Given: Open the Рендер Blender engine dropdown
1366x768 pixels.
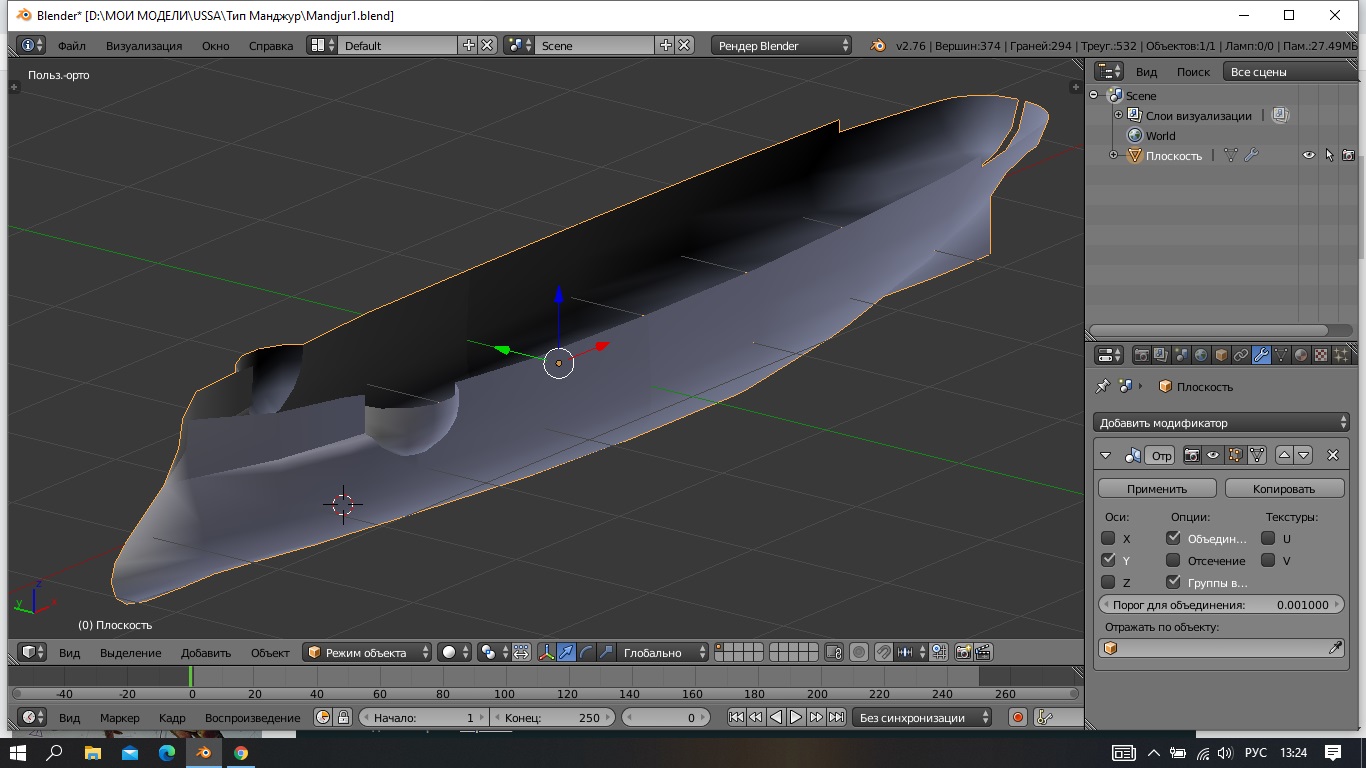Looking at the screenshot, I should pos(782,45).
